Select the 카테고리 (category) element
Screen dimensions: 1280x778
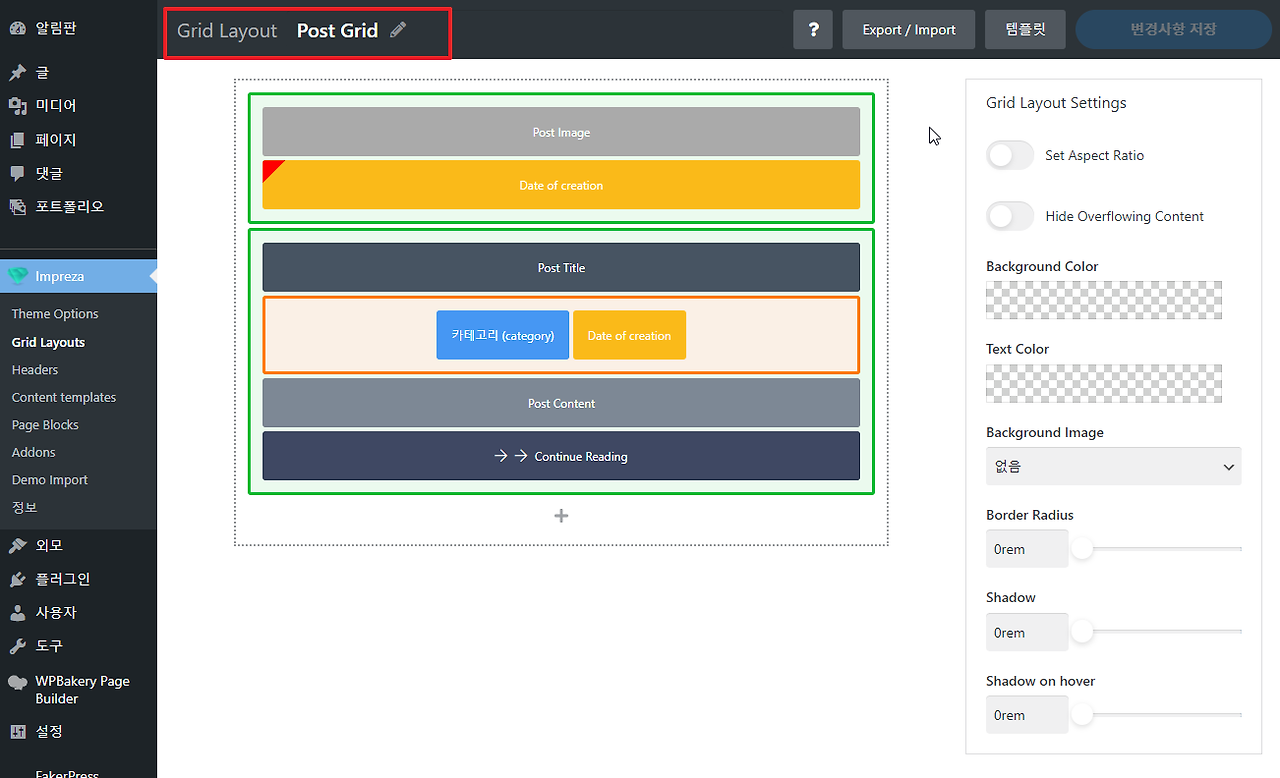point(503,335)
